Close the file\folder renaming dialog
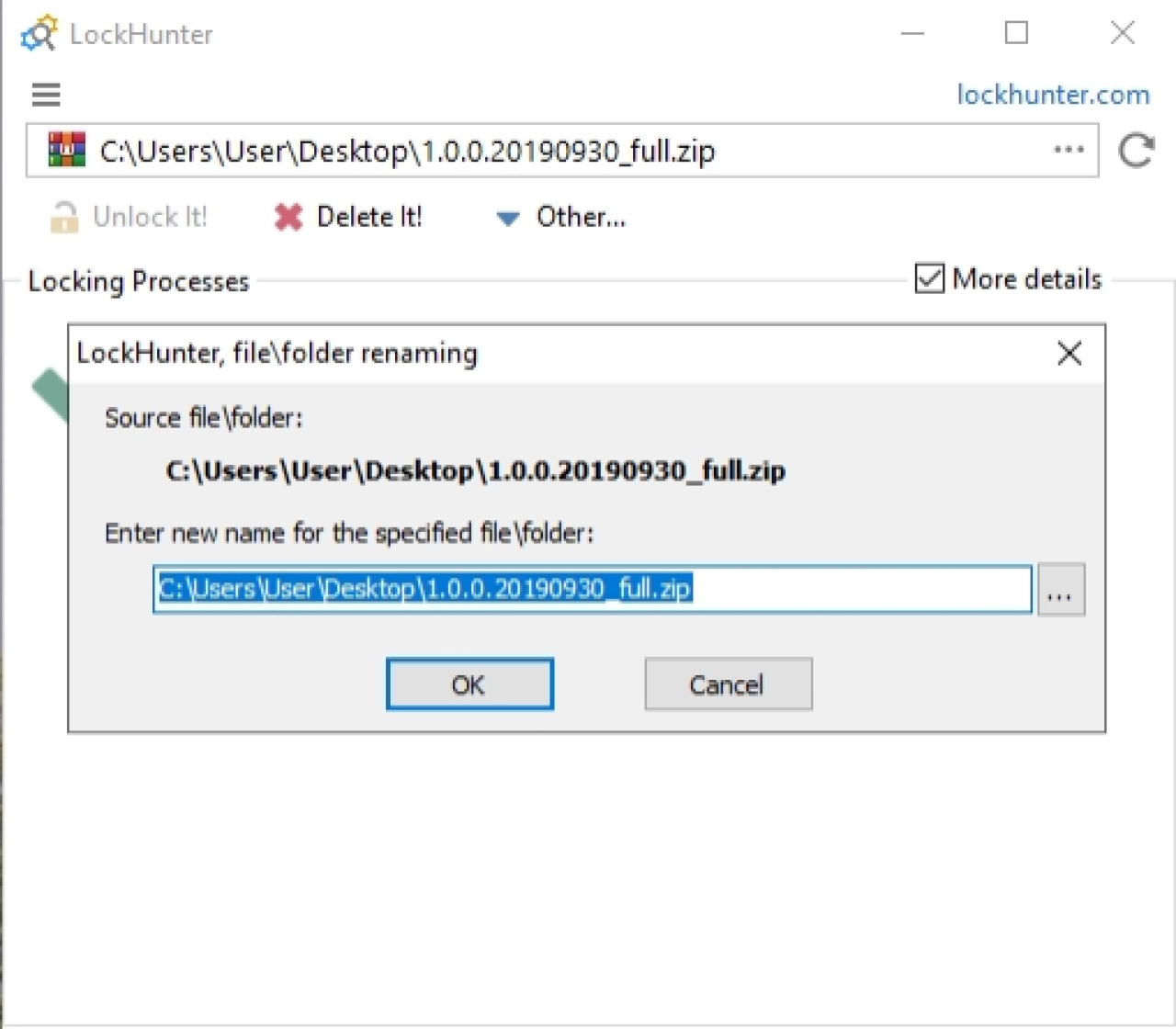The image size is (1176, 1029). tap(1069, 354)
